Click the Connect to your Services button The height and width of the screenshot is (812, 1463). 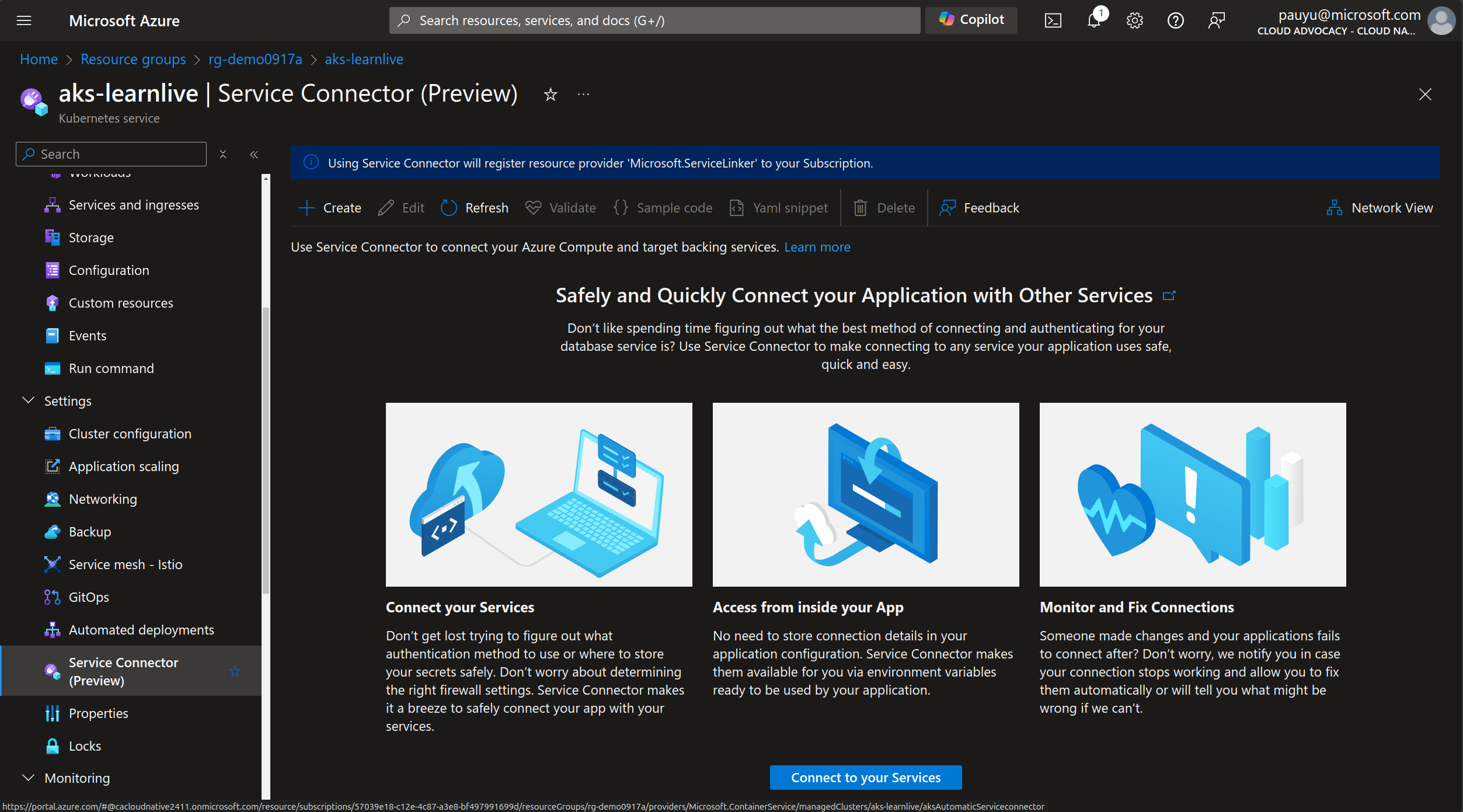click(x=866, y=777)
